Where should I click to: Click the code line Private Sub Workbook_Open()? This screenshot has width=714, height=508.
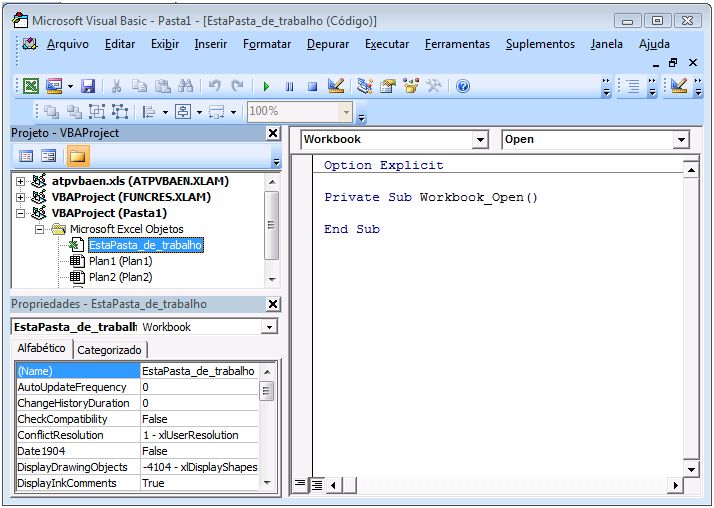[431, 198]
